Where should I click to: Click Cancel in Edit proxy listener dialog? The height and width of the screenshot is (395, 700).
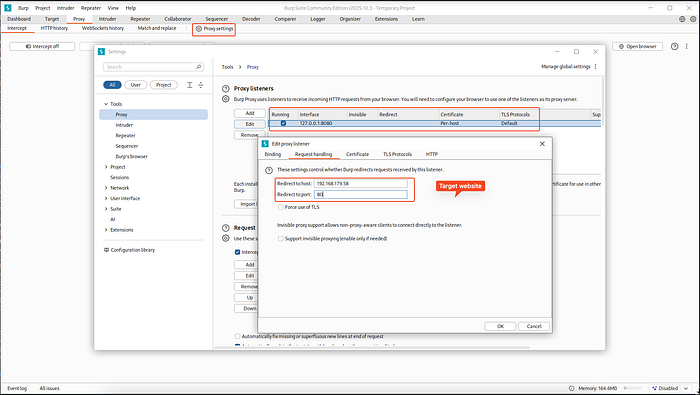point(534,326)
